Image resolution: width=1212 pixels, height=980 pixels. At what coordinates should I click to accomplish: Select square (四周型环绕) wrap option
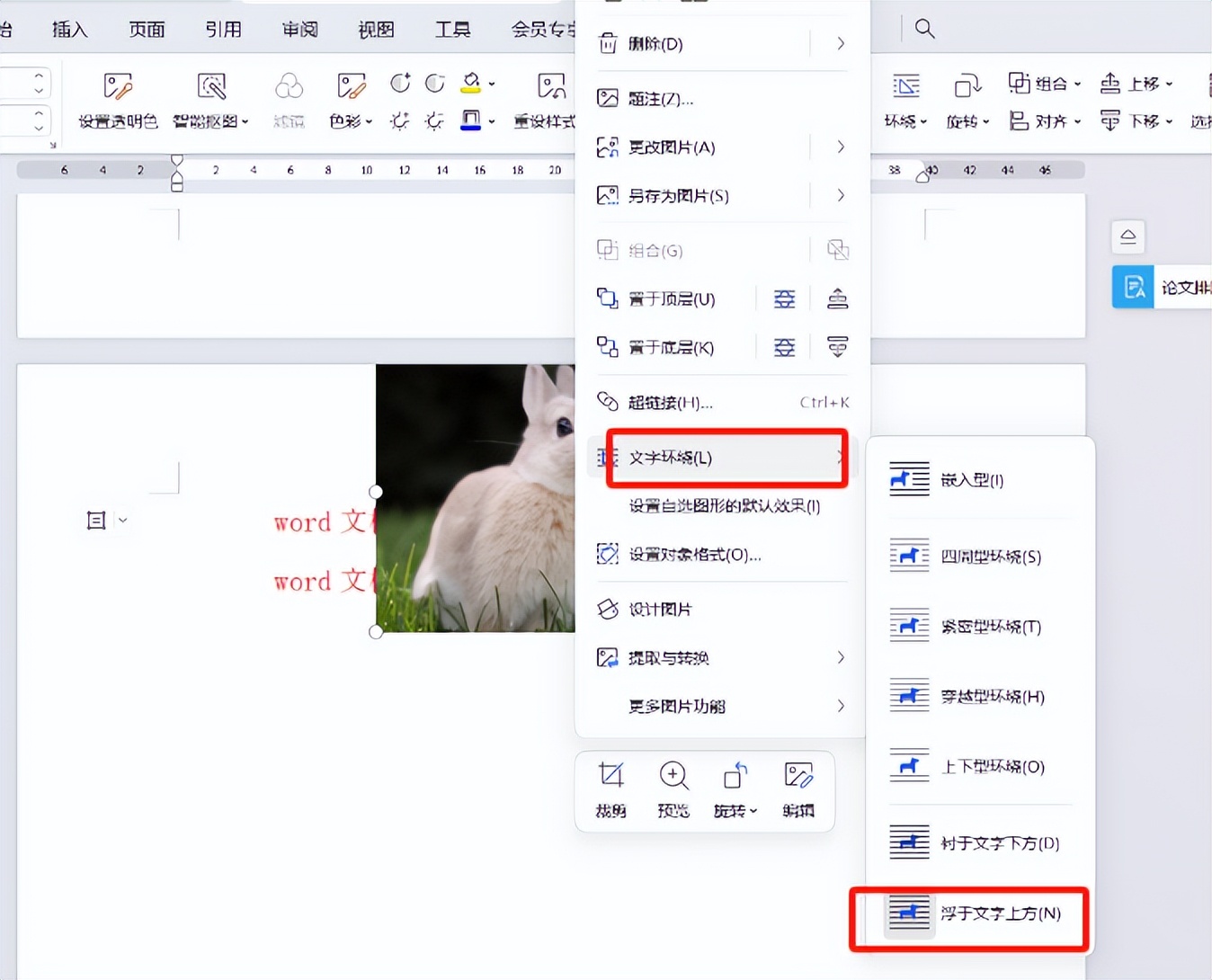click(x=990, y=557)
